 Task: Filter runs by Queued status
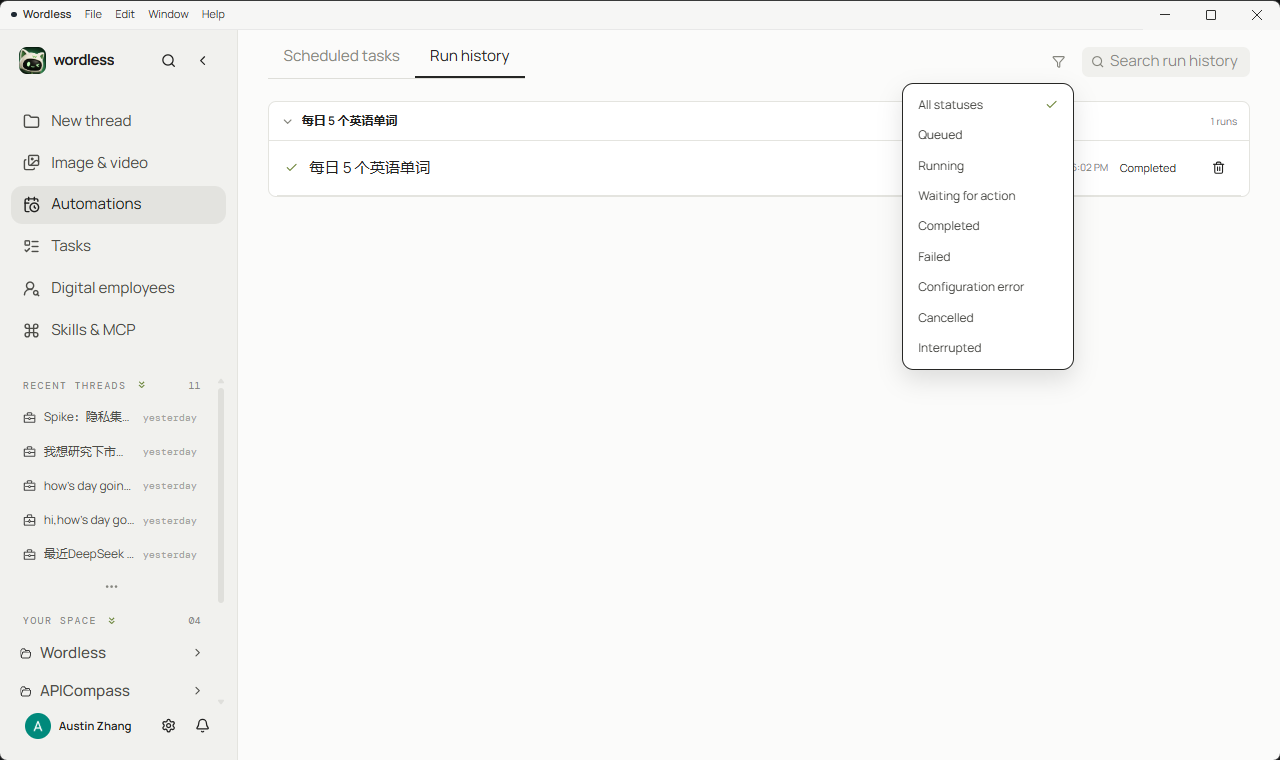tap(988, 135)
